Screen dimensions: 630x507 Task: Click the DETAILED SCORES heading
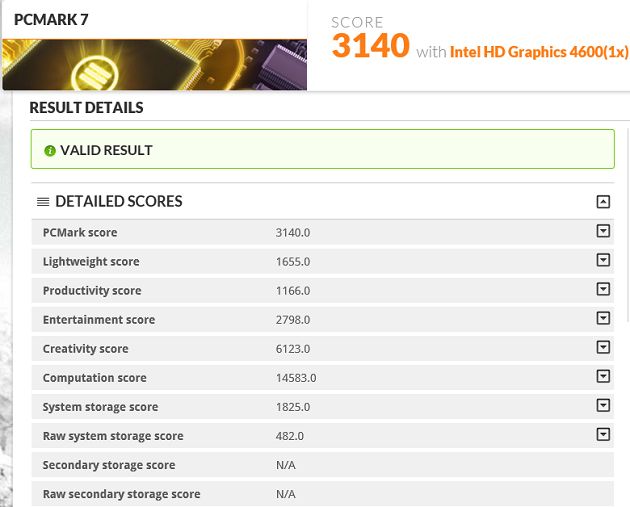pos(119,201)
